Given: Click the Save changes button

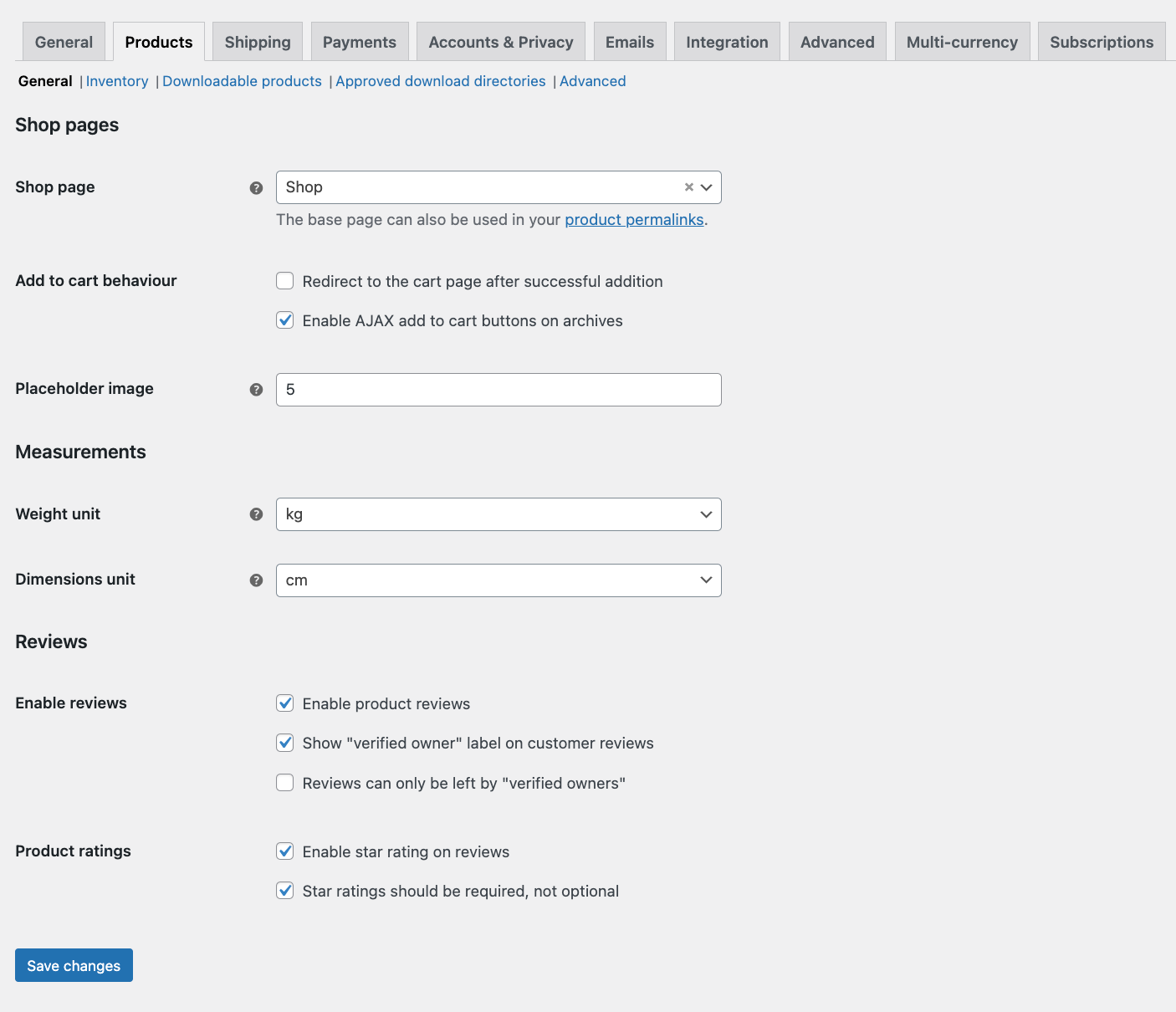Looking at the screenshot, I should 73,965.
